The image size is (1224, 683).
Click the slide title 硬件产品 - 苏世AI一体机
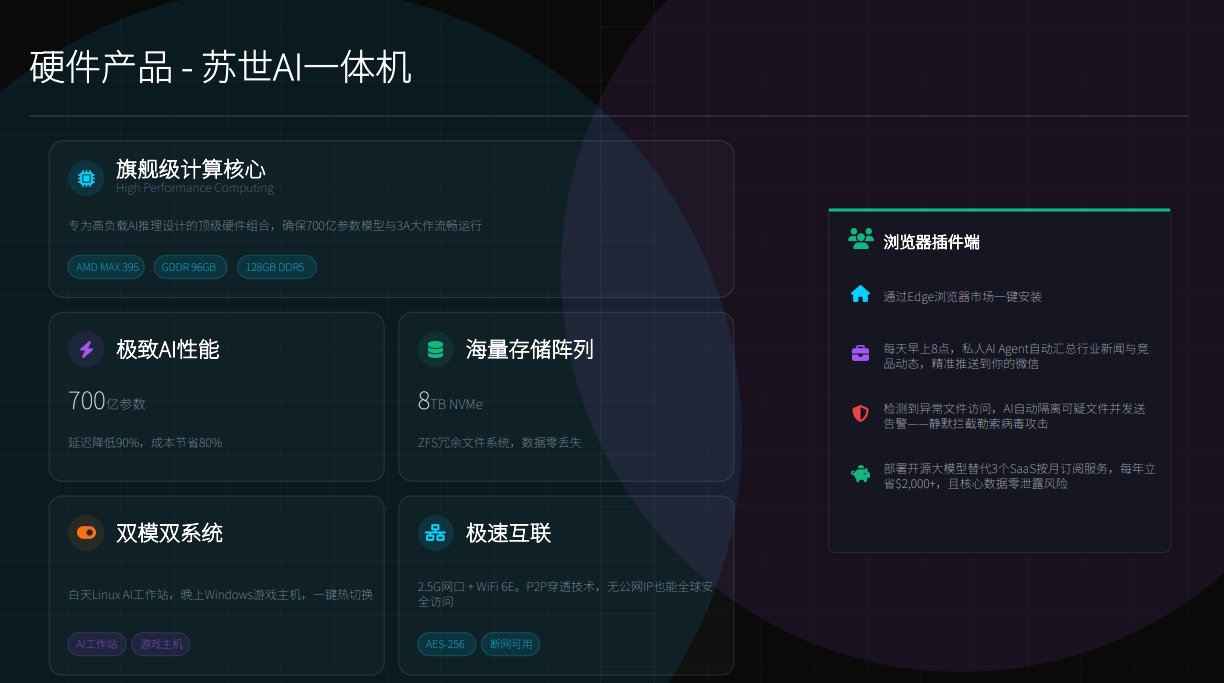220,68
